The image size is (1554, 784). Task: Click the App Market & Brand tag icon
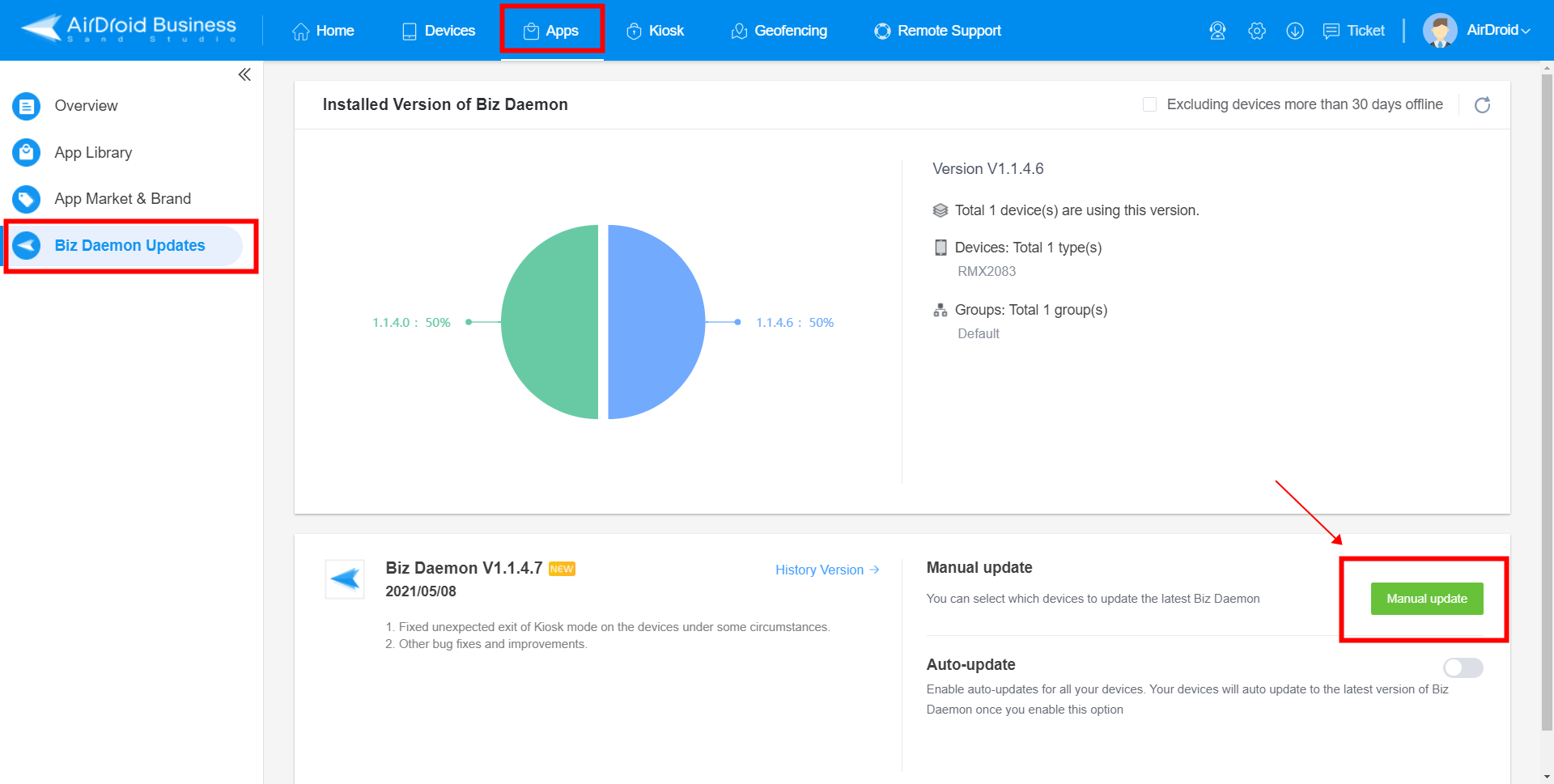click(27, 199)
